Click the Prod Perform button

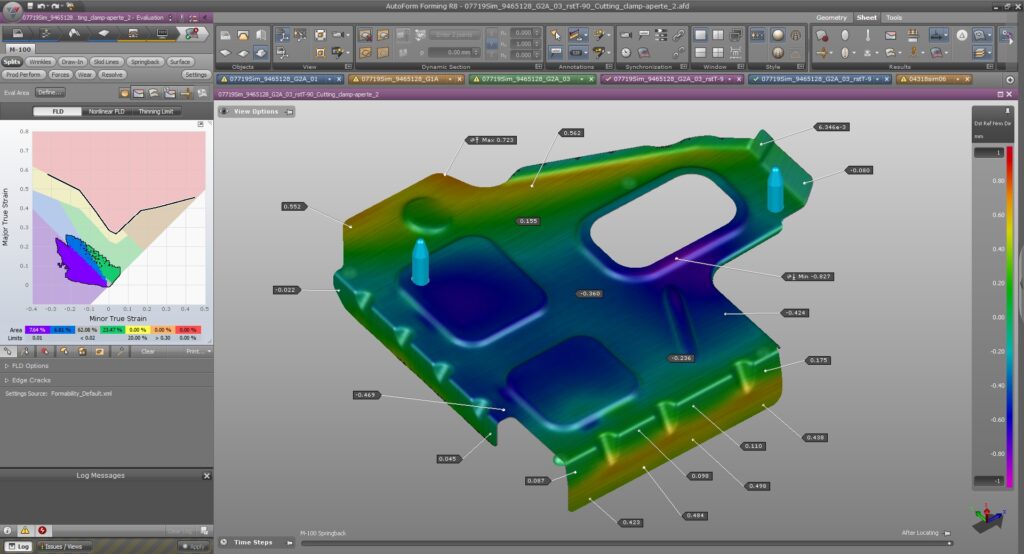click(x=23, y=74)
